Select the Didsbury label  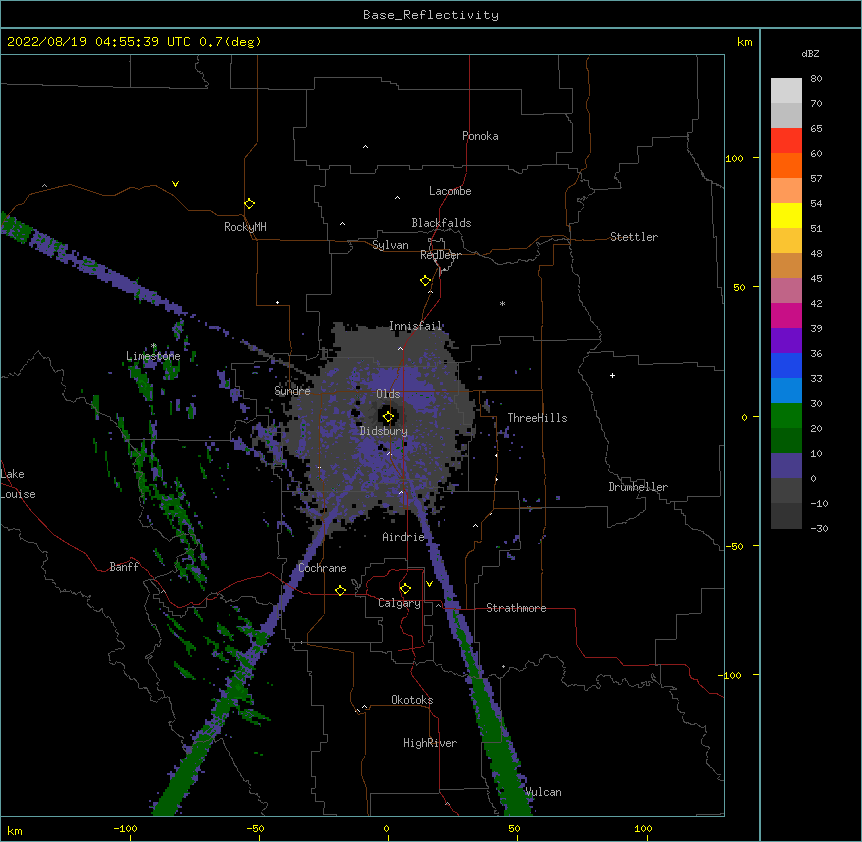384,431
